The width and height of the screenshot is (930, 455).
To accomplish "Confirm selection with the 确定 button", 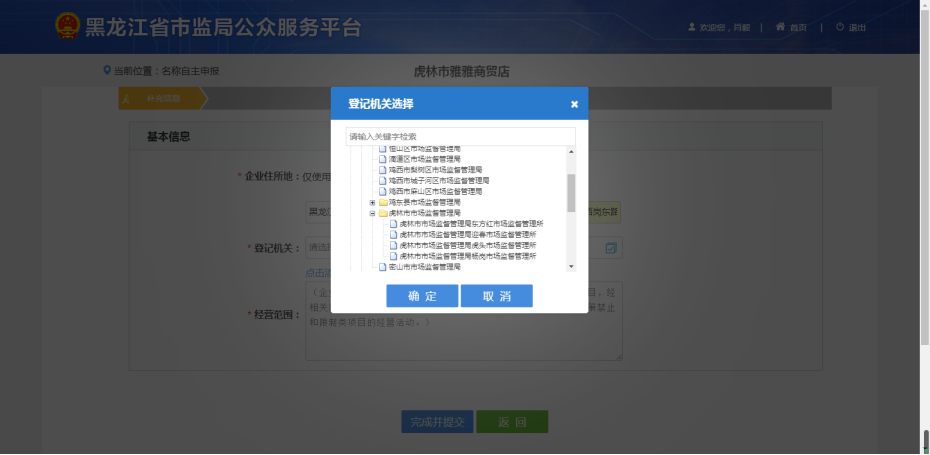I will (422, 296).
